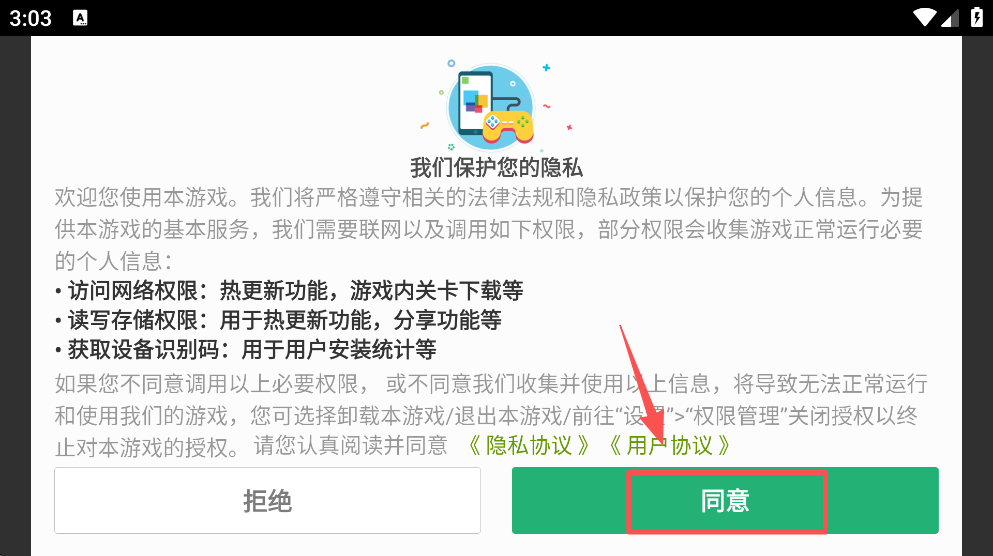The image size is (993, 556).
Task: Tap the yellow gamepad in the illustration
Action: click(508, 126)
